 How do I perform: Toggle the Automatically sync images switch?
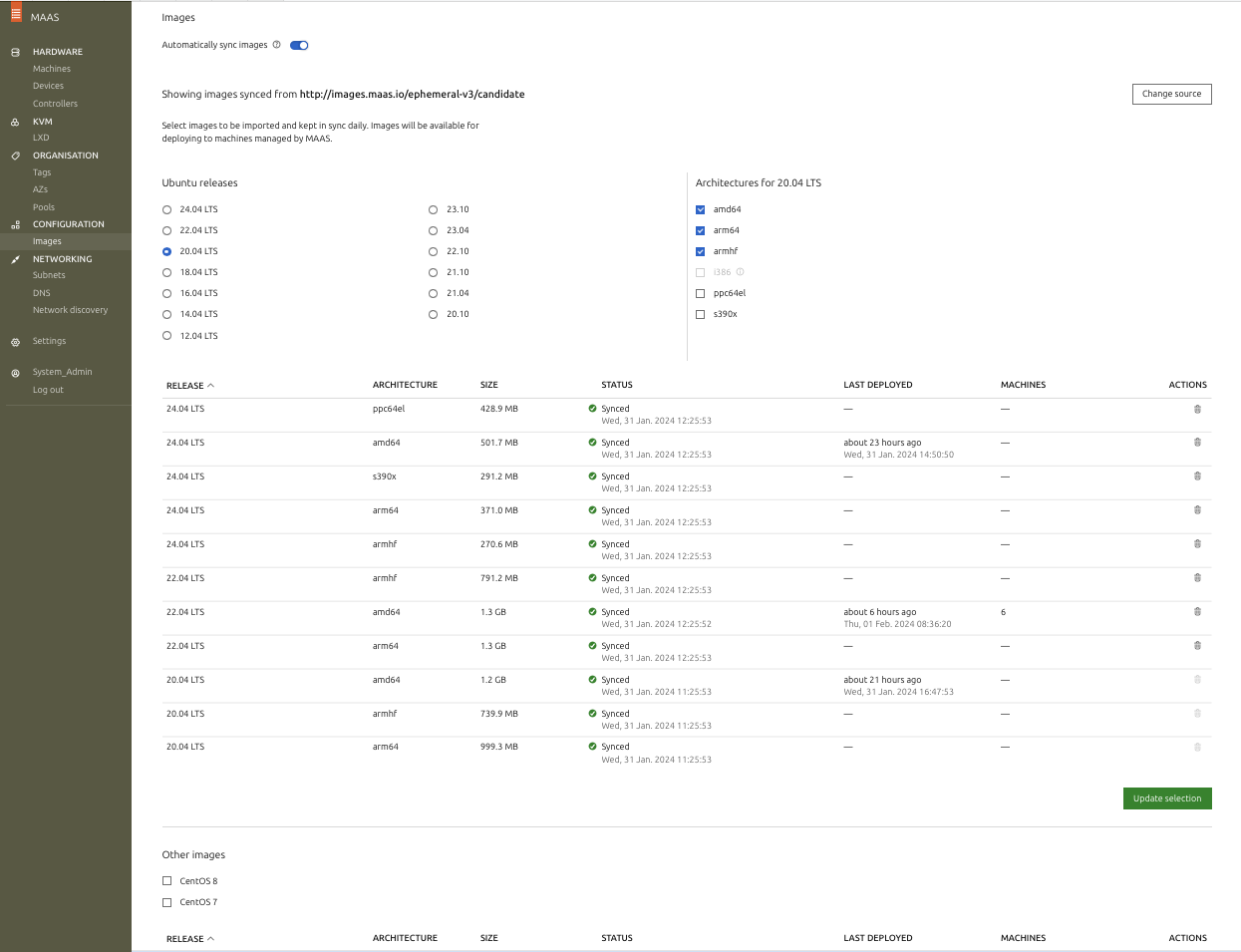coord(299,45)
